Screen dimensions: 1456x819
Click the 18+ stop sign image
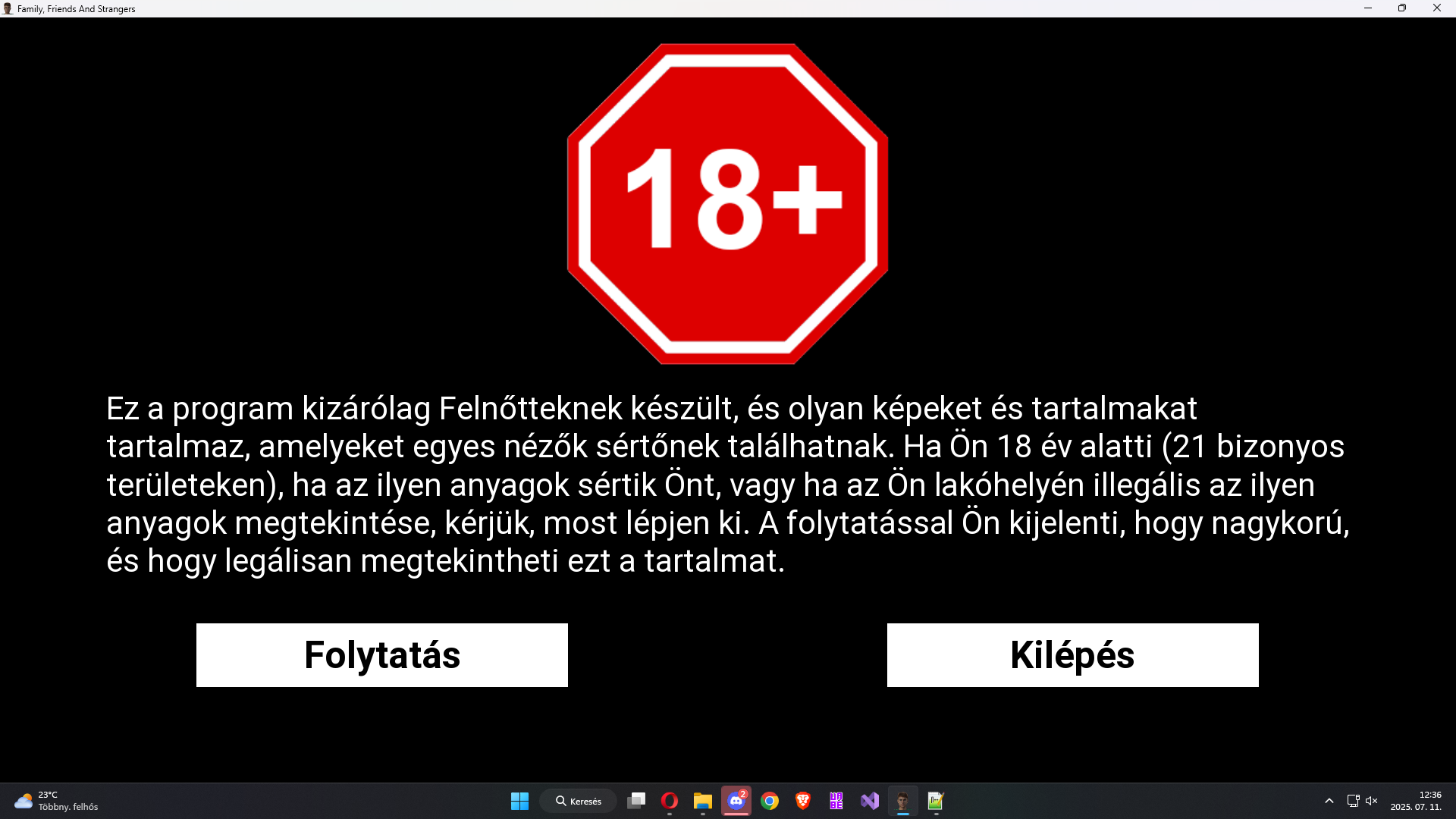[727, 203]
